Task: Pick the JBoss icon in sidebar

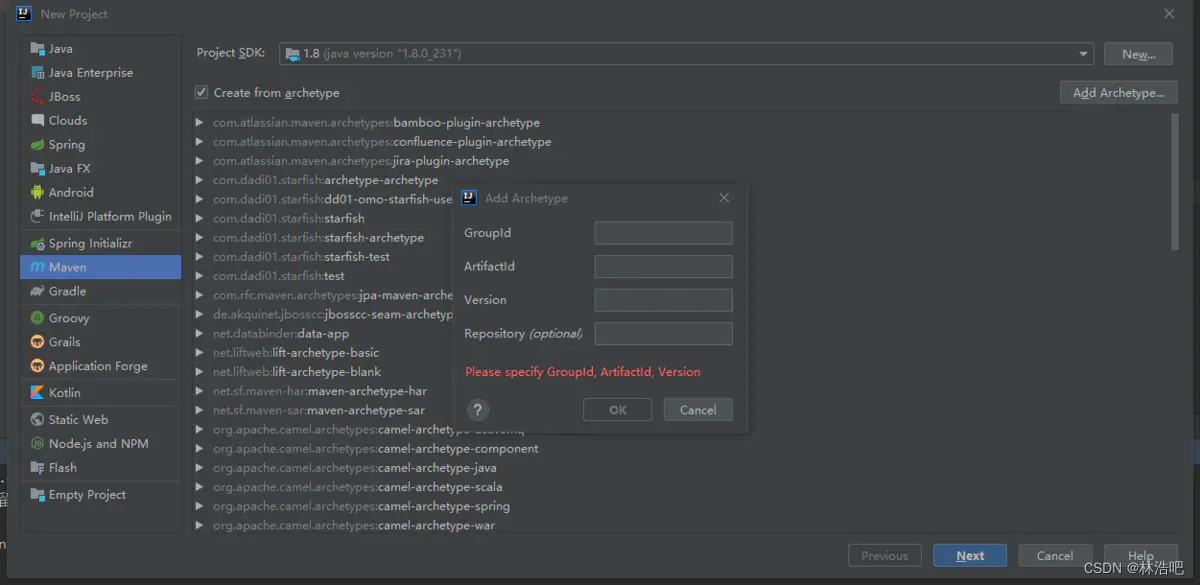Action: coord(37,96)
